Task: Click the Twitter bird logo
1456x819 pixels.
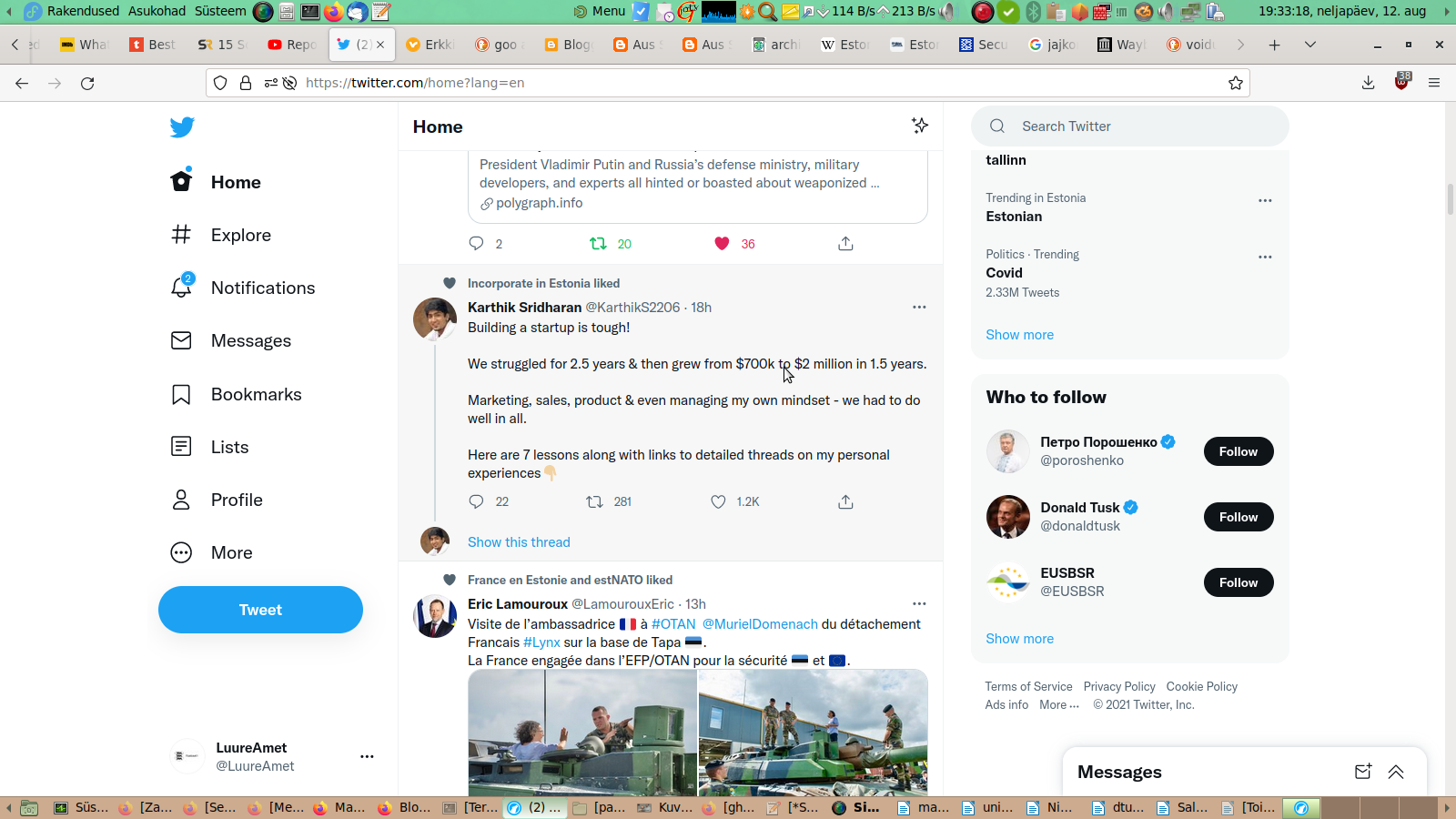Action: point(182,126)
